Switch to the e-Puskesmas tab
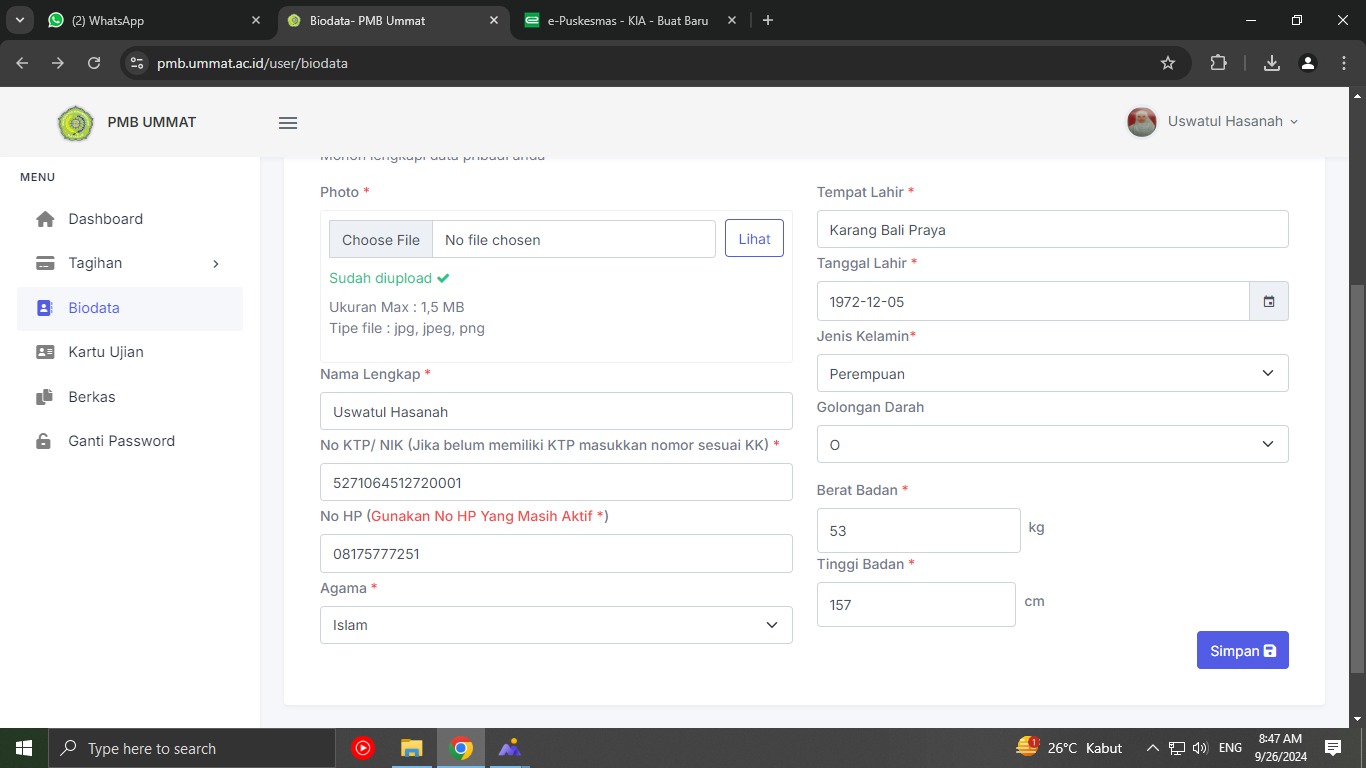Viewport: 1366px width, 768px height. click(x=627, y=20)
